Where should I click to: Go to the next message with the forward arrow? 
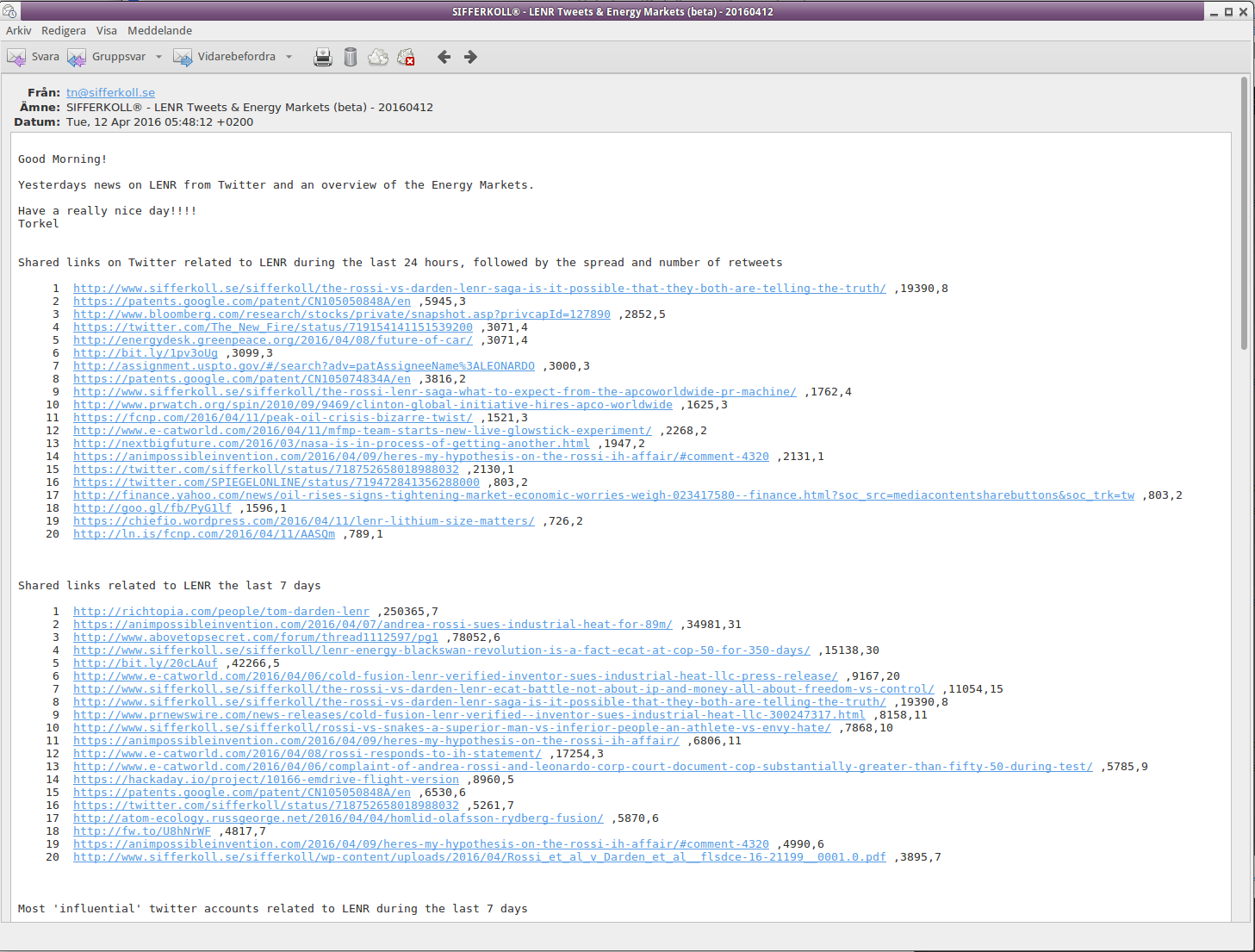470,57
